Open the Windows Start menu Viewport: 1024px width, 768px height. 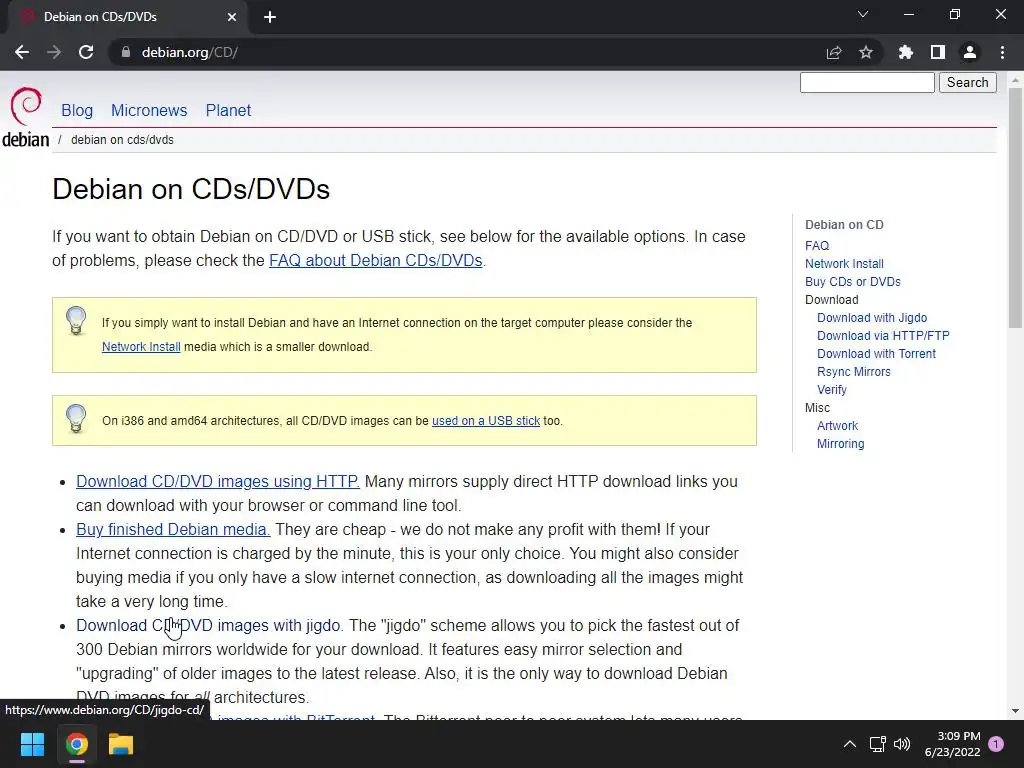click(x=32, y=744)
